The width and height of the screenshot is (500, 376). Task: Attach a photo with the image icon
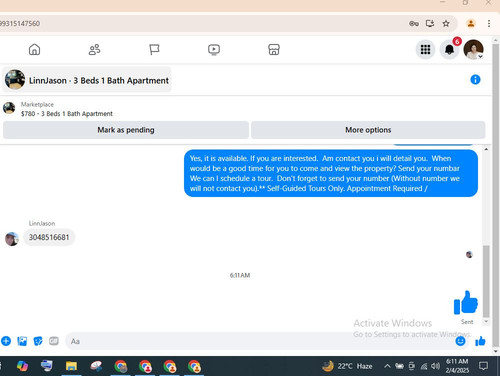tap(22, 341)
